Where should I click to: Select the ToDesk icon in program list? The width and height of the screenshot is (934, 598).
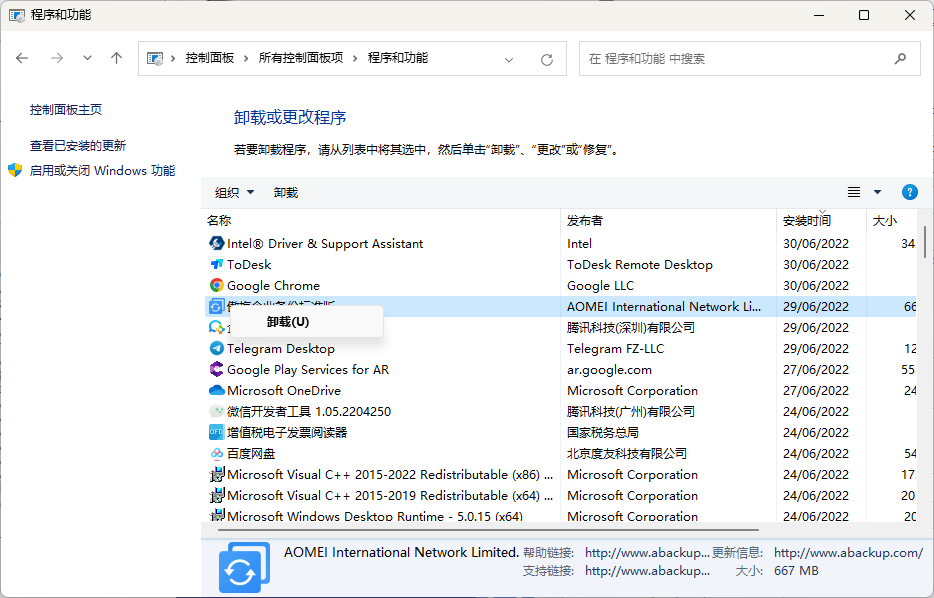[x=217, y=264]
